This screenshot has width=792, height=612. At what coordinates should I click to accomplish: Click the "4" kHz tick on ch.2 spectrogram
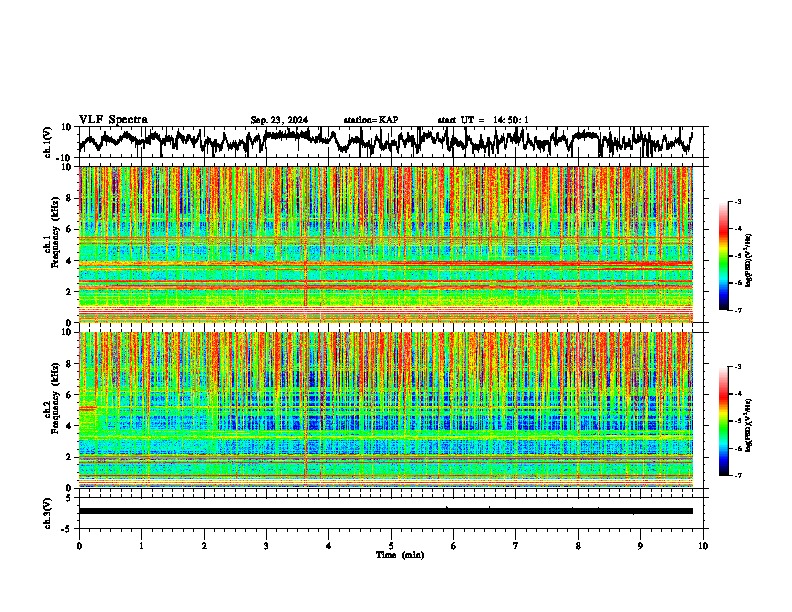[71, 426]
